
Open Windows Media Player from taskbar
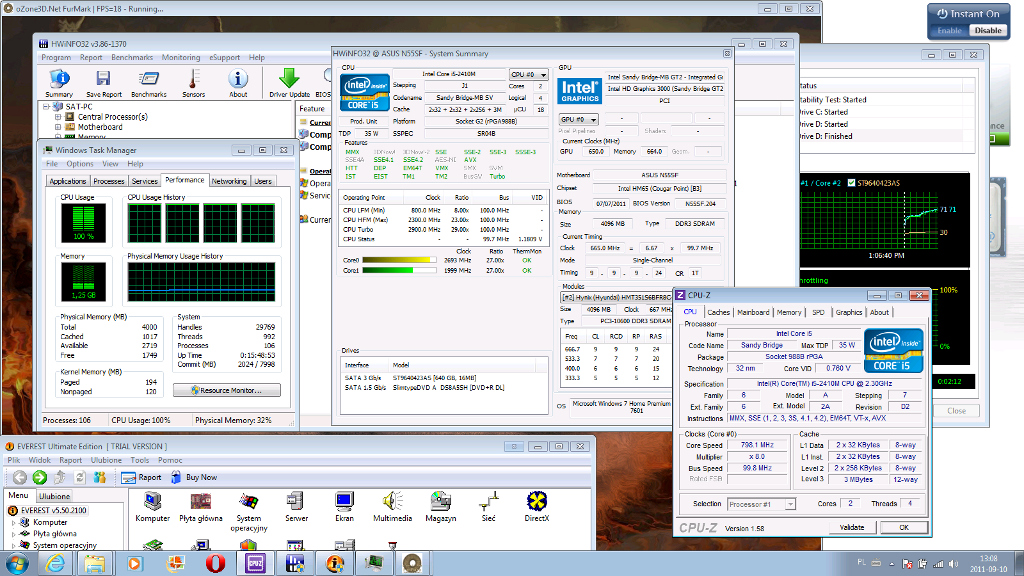(x=135, y=563)
